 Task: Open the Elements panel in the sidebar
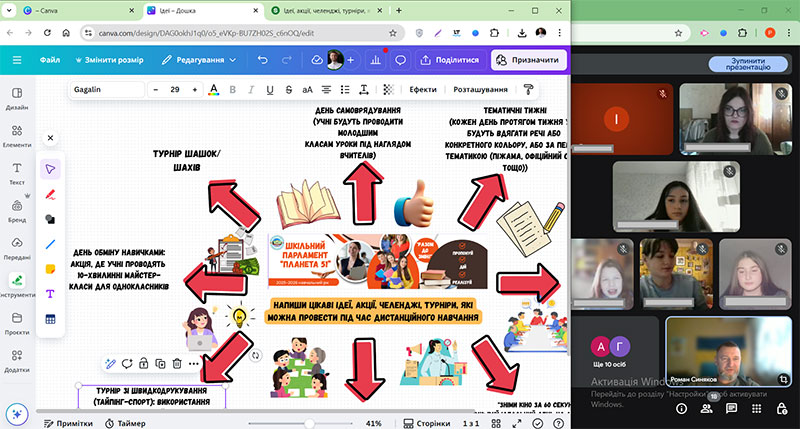pyautogui.click(x=17, y=136)
